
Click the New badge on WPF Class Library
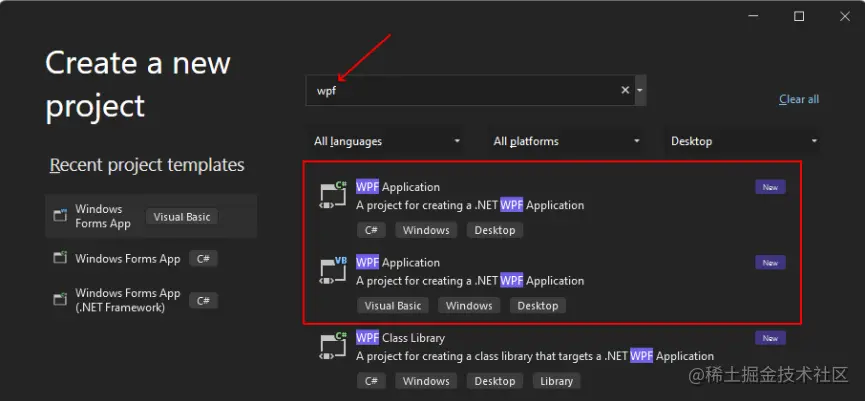pos(770,338)
